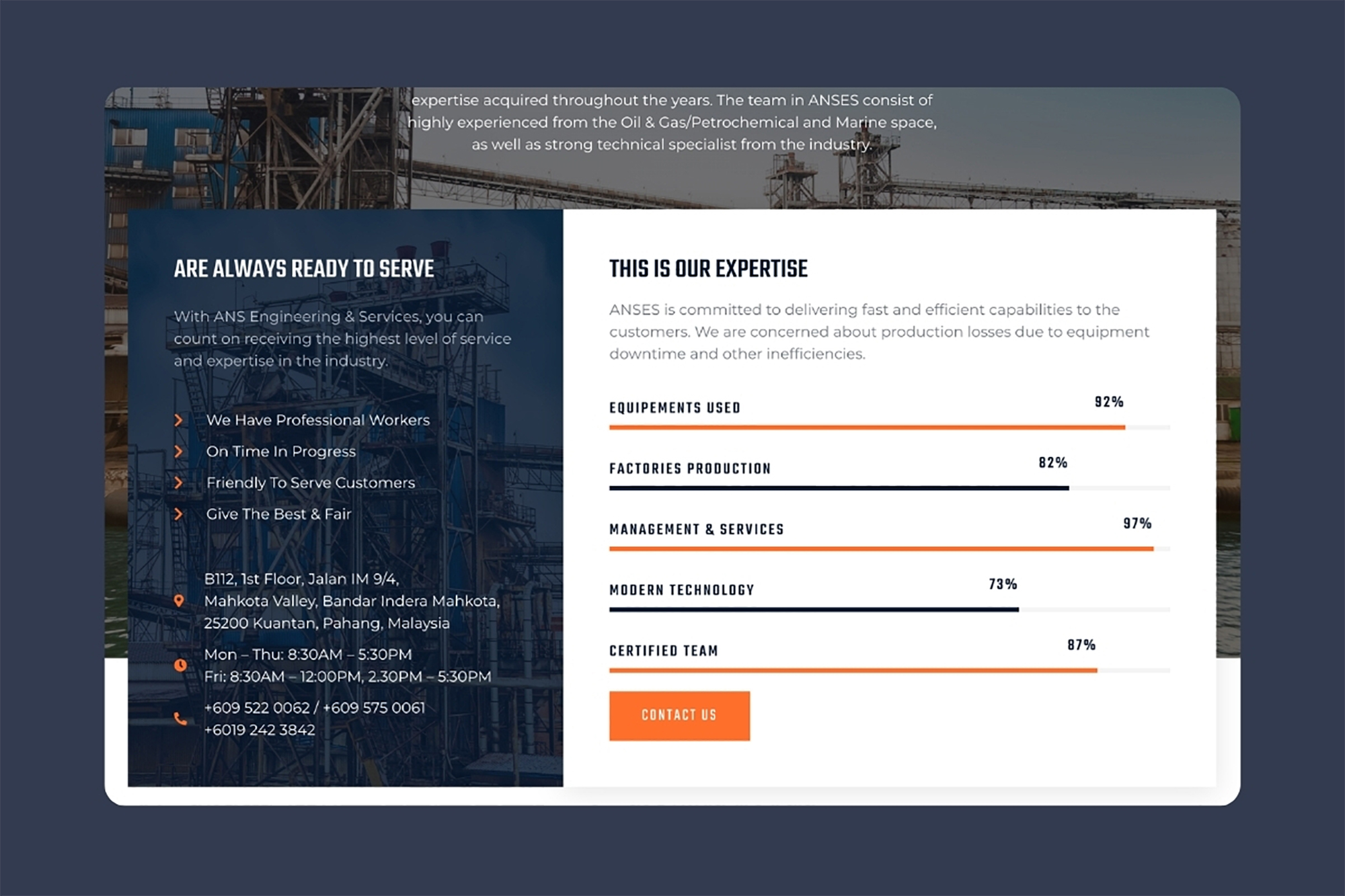The height and width of the screenshot is (896, 1345).
Task: Click the phone handset icon
Action: (x=179, y=721)
